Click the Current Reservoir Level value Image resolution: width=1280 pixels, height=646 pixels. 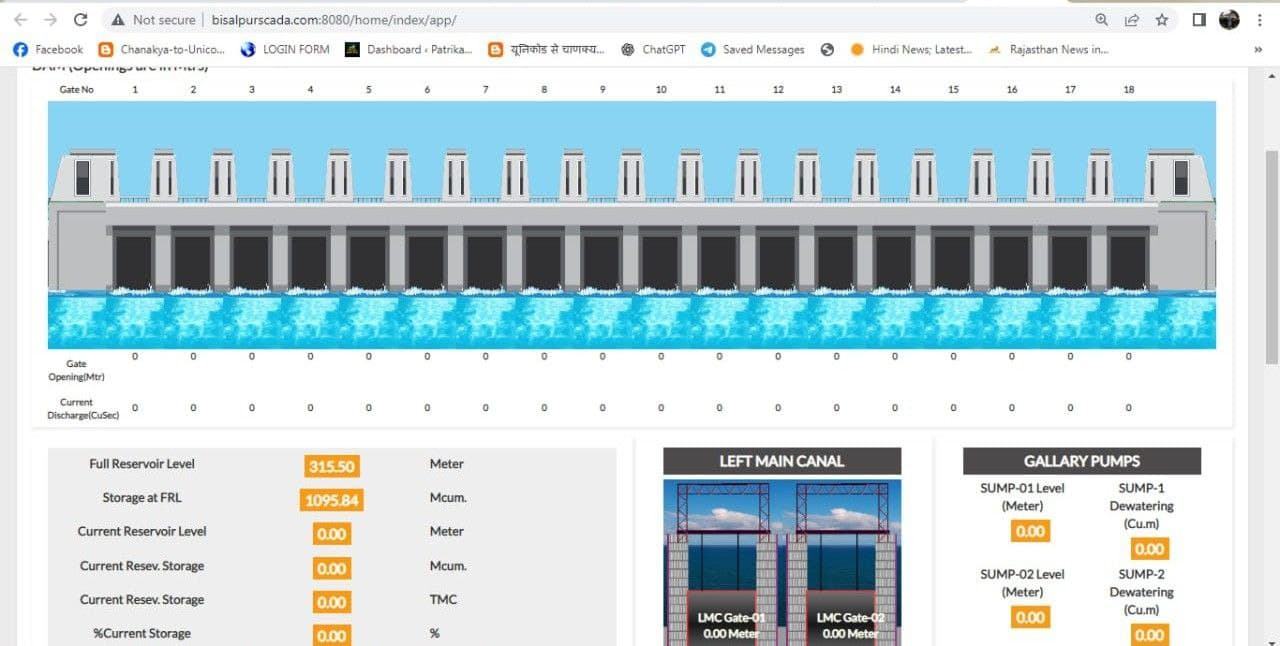click(x=331, y=534)
